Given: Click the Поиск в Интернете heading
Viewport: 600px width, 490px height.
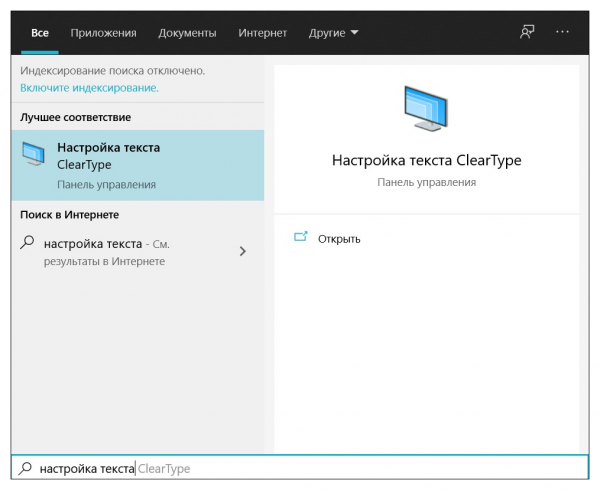Looking at the screenshot, I should pyautogui.click(x=69, y=215).
